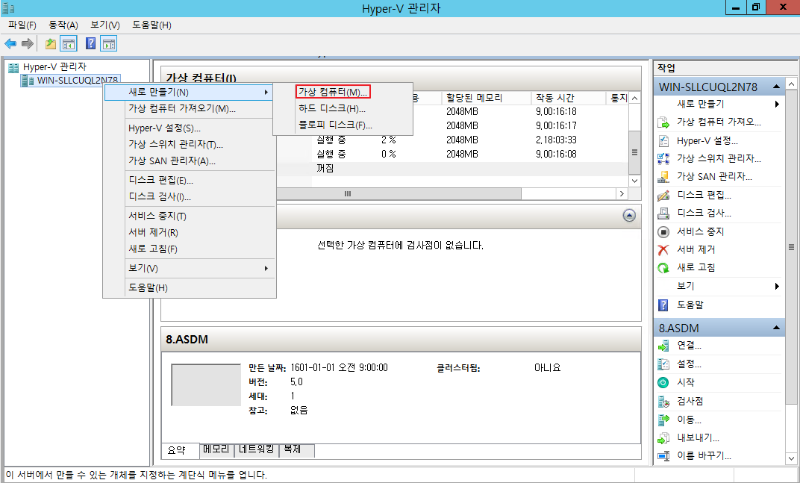The height and width of the screenshot is (483, 800).
Task: Open the 도움말(H) menu in menu bar
Action: (x=152, y=25)
